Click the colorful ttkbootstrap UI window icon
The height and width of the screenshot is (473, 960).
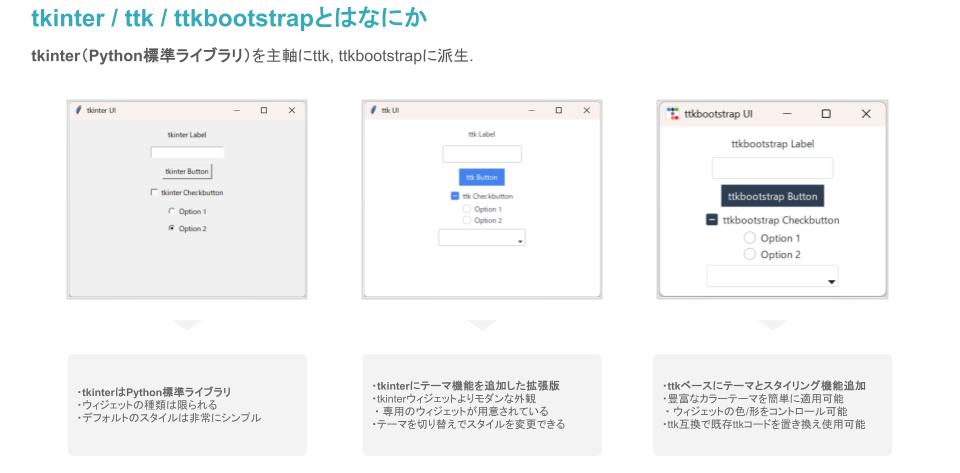[x=673, y=114]
